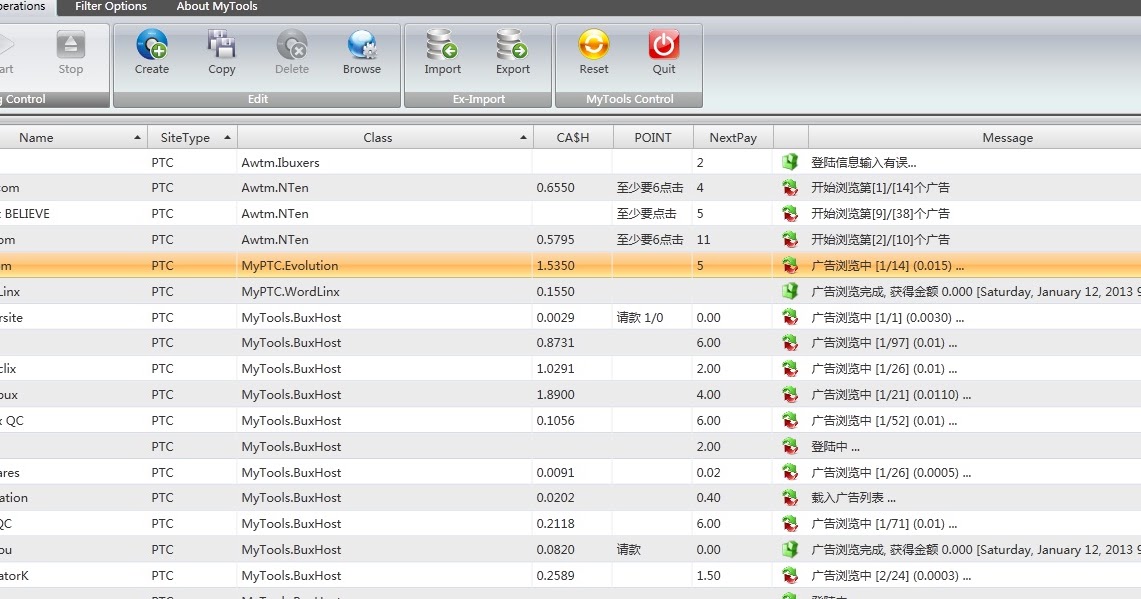
Task: Click status icon in 1.0291 cash row
Action: coord(790,369)
